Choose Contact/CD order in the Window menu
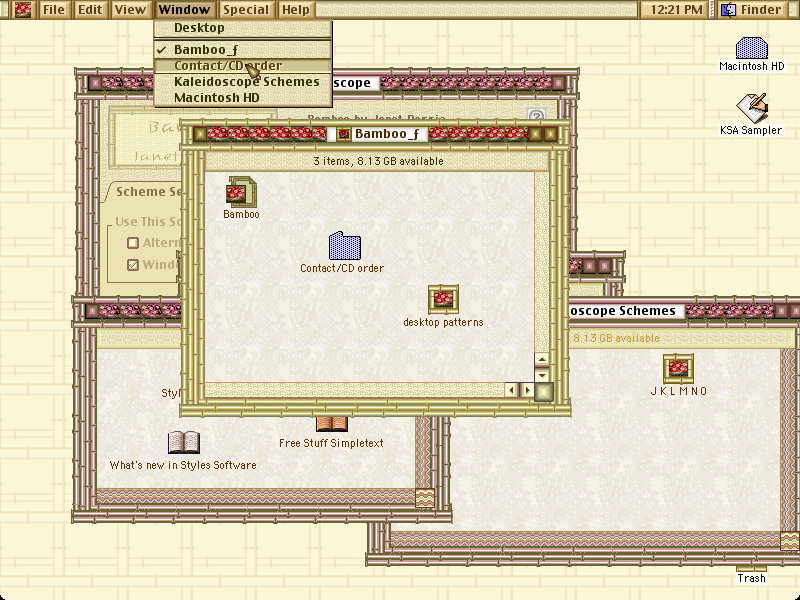 [243, 66]
